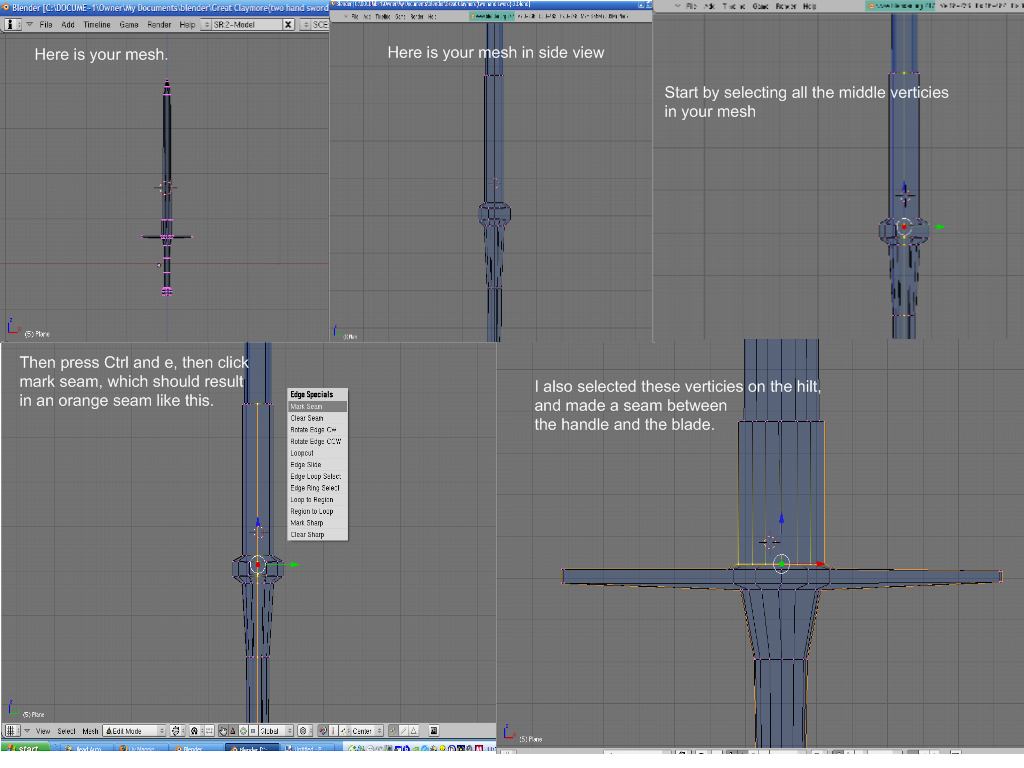Choose Edge Ring Select in Edge Specials
The width and height of the screenshot is (1024, 768).
[x=317, y=488]
